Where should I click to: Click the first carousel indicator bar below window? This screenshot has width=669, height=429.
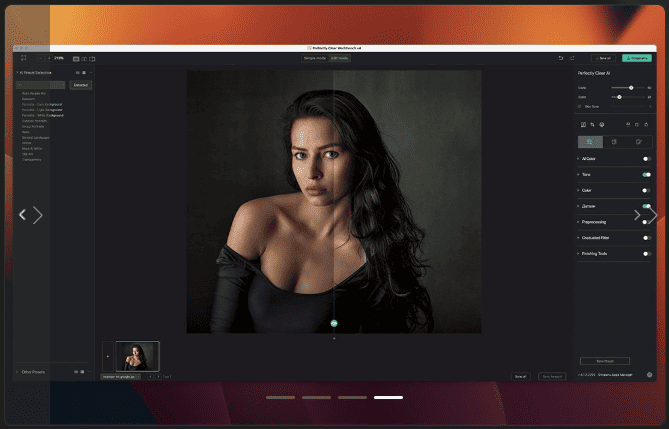click(x=280, y=397)
